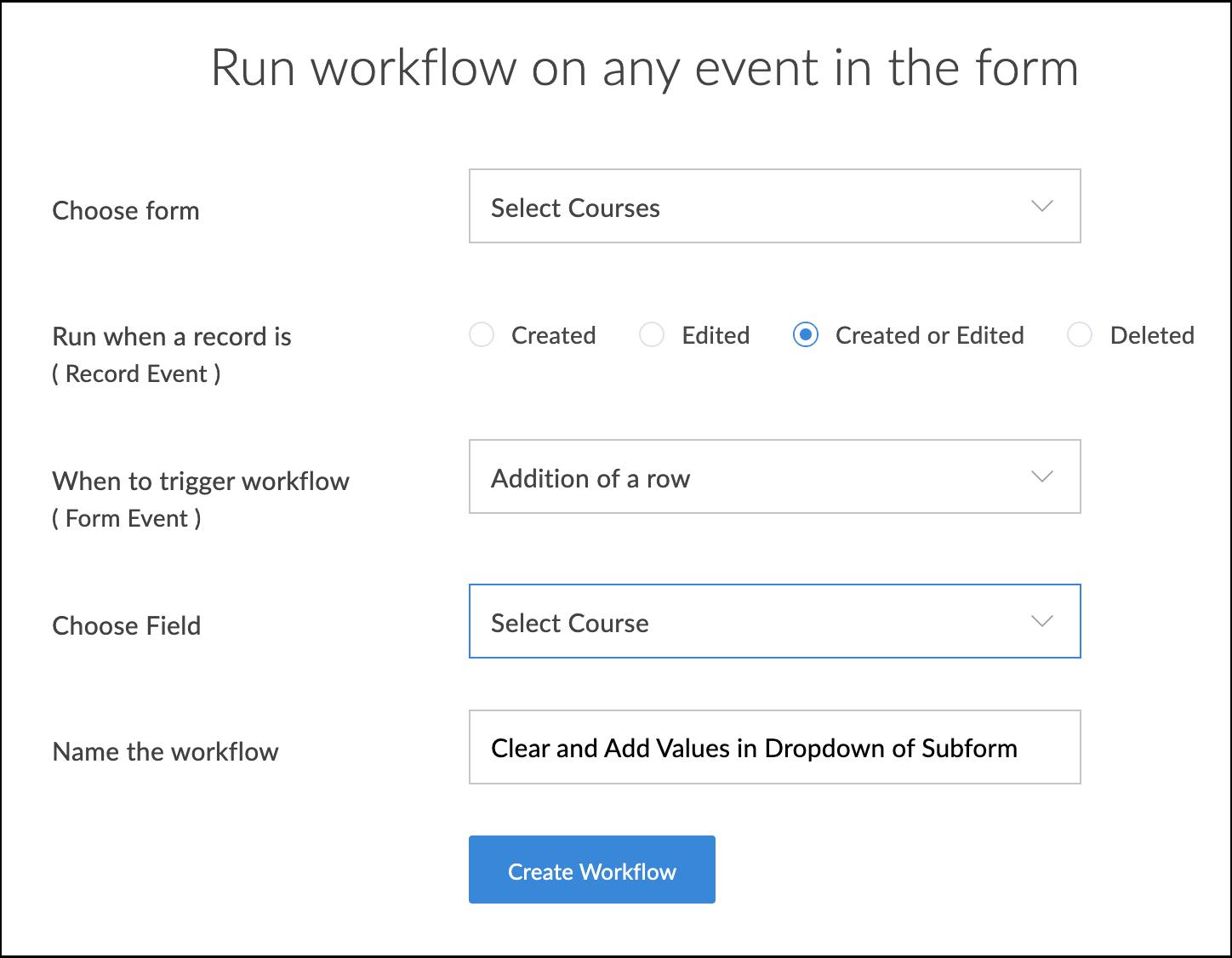This screenshot has width=1232, height=958.
Task: Select the Edited radio button
Action: pyautogui.click(x=652, y=335)
